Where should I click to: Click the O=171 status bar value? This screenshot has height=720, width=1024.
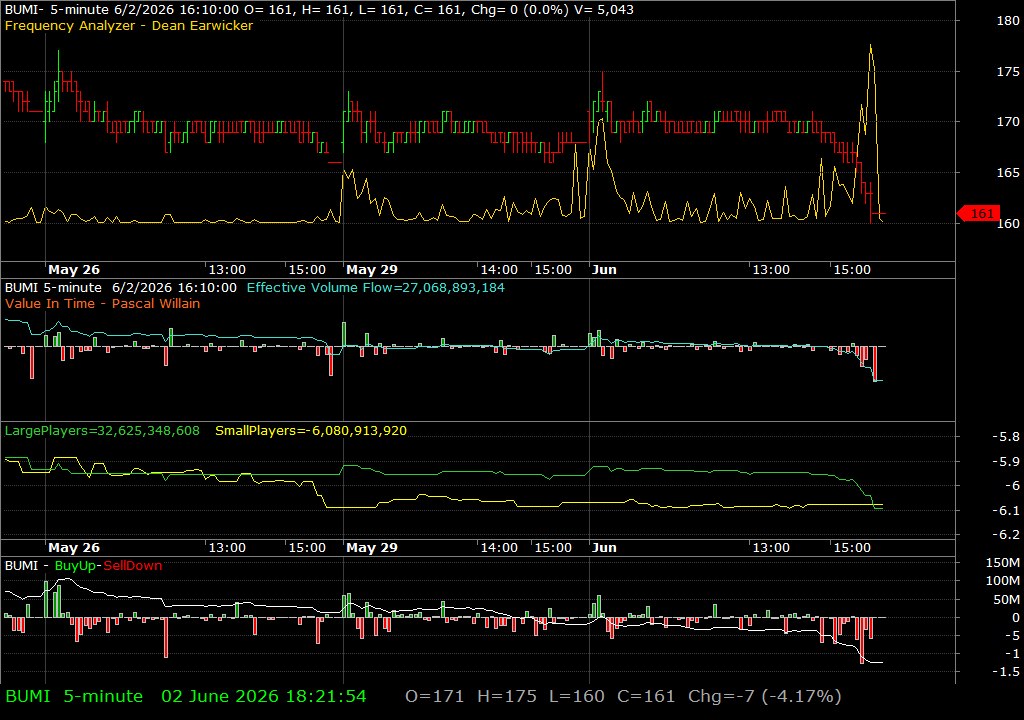[434, 696]
